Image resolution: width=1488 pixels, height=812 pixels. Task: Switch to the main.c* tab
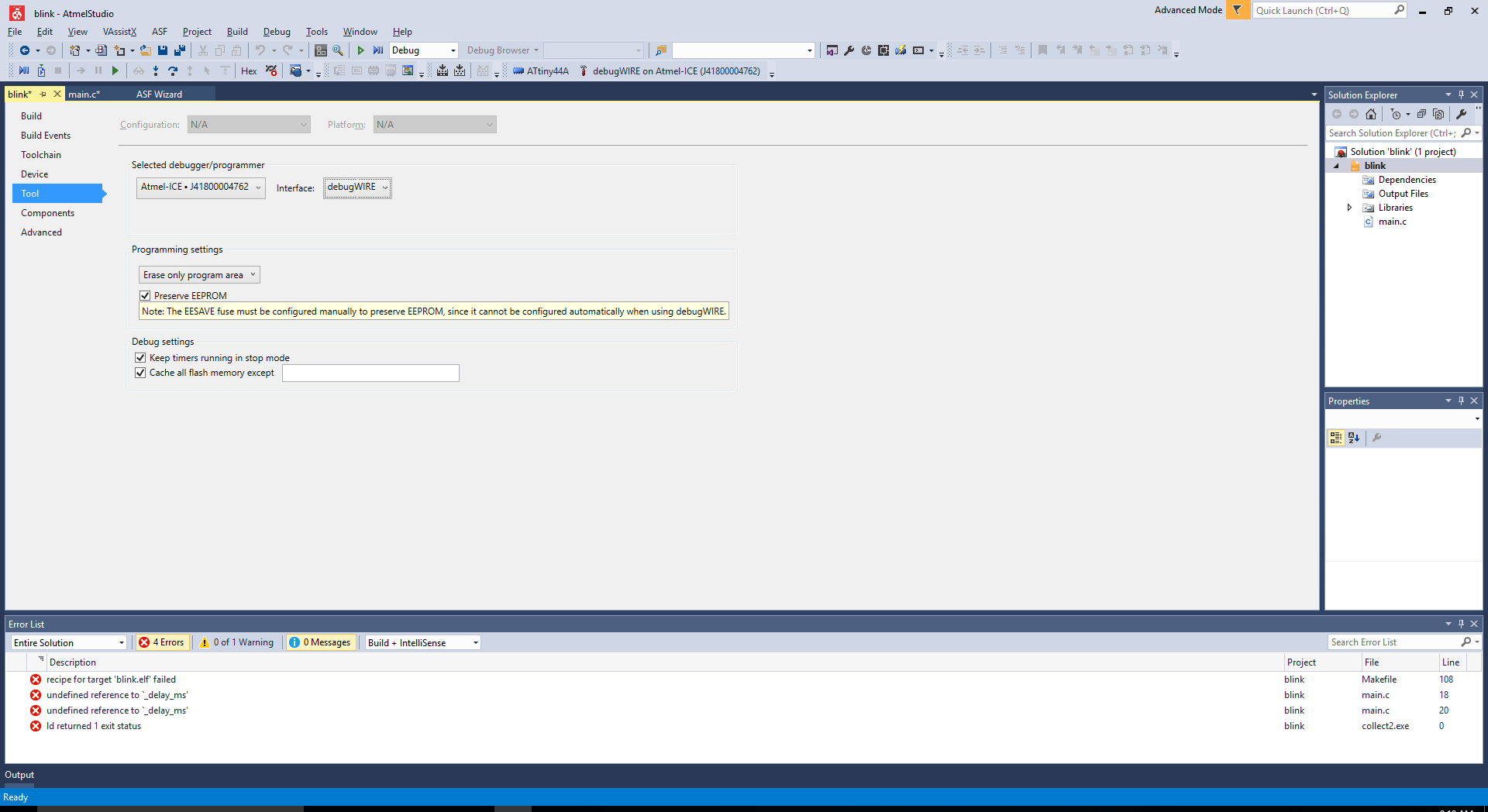[x=84, y=94]
